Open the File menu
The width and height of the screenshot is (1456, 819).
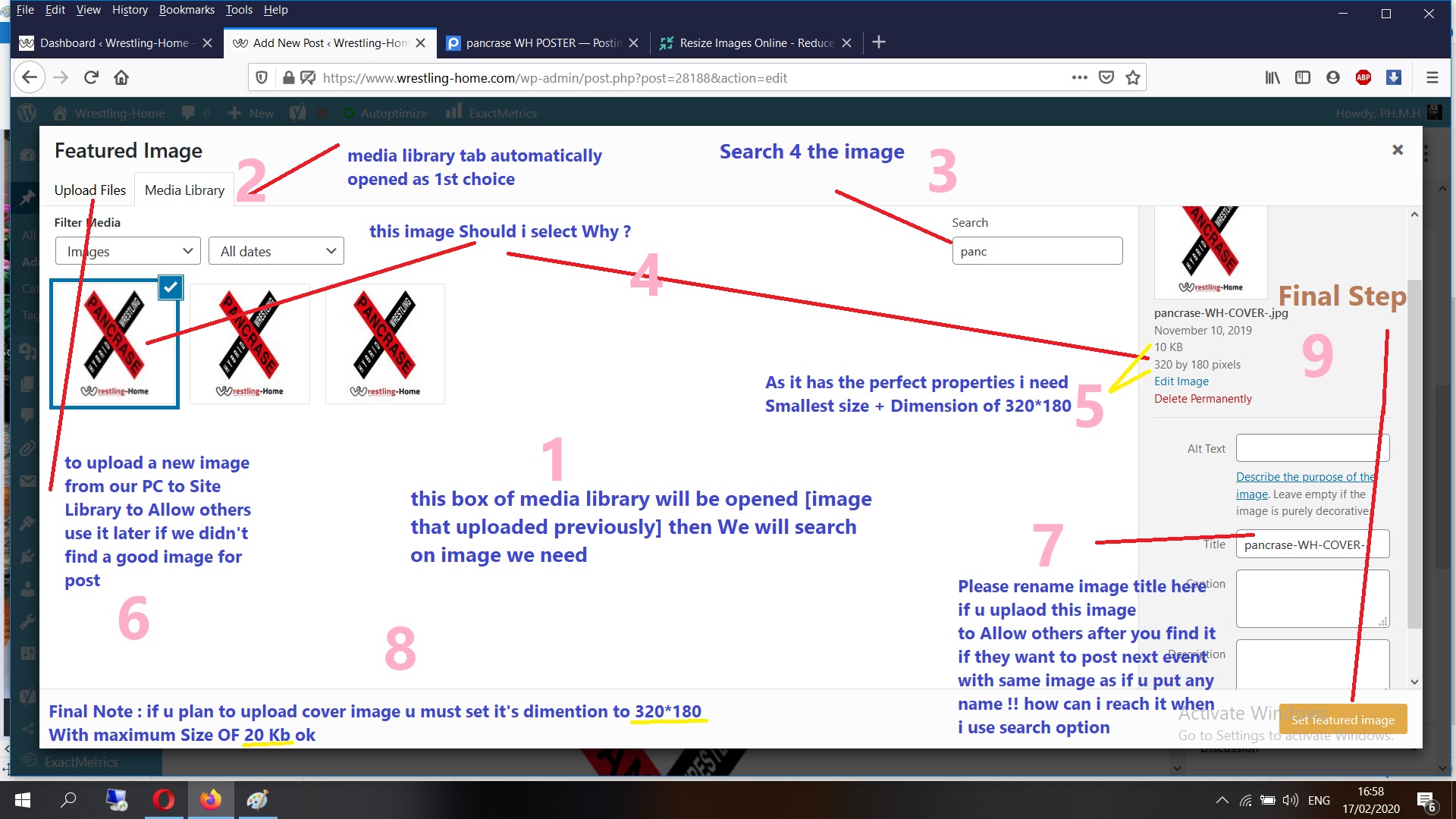click(25, 10)
